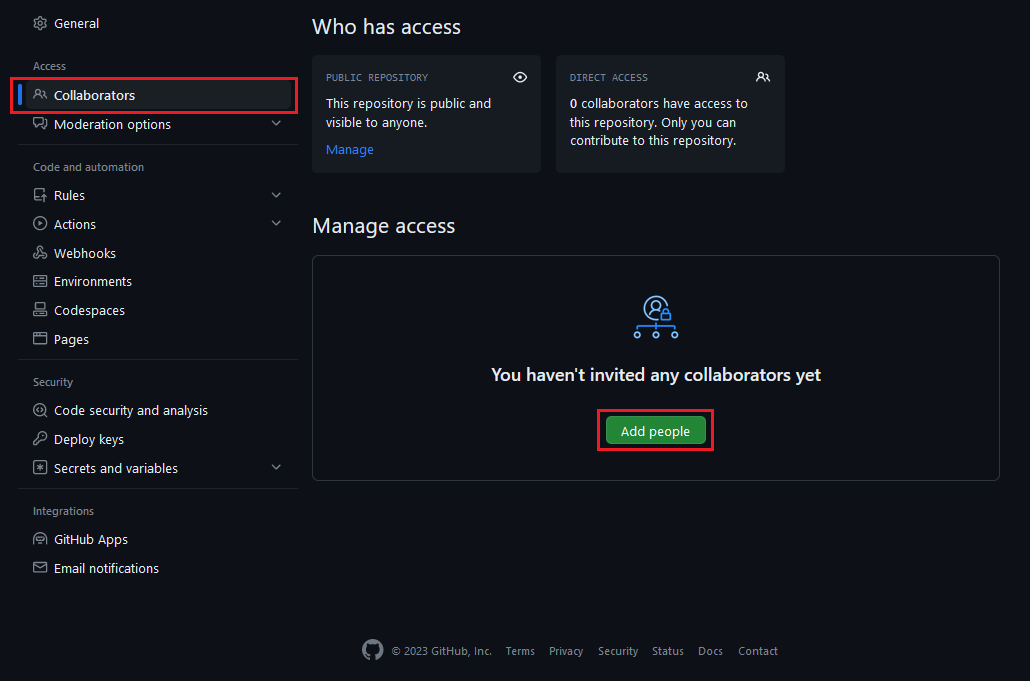Click the eye icon on Public Repository card
Image resolution: width=1030 pixels, height=681 pixels.
click(520, 77)
